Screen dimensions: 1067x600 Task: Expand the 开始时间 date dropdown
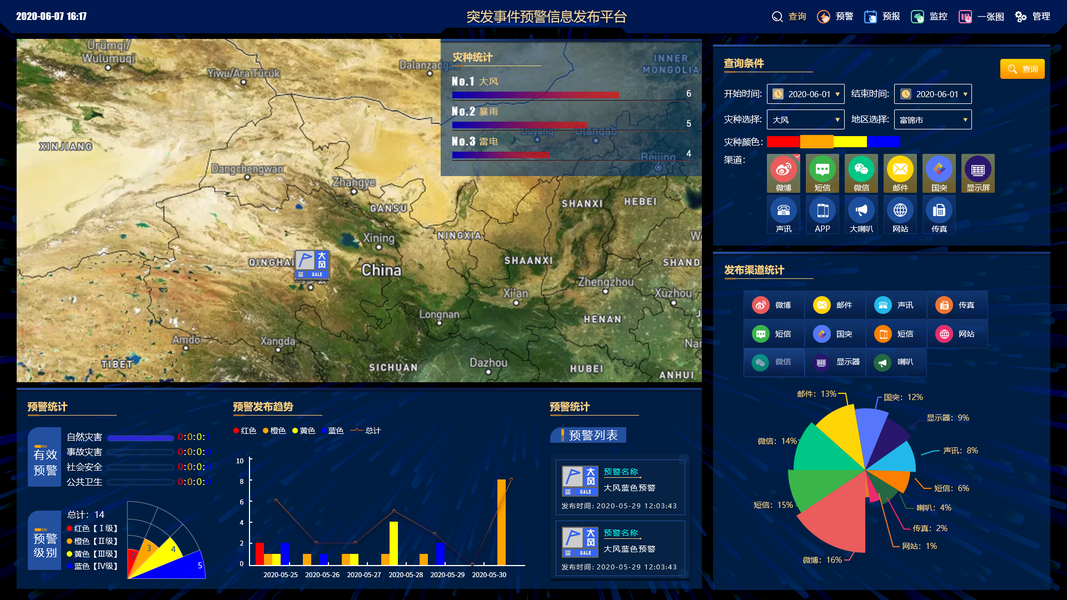(x=837, y=94)
